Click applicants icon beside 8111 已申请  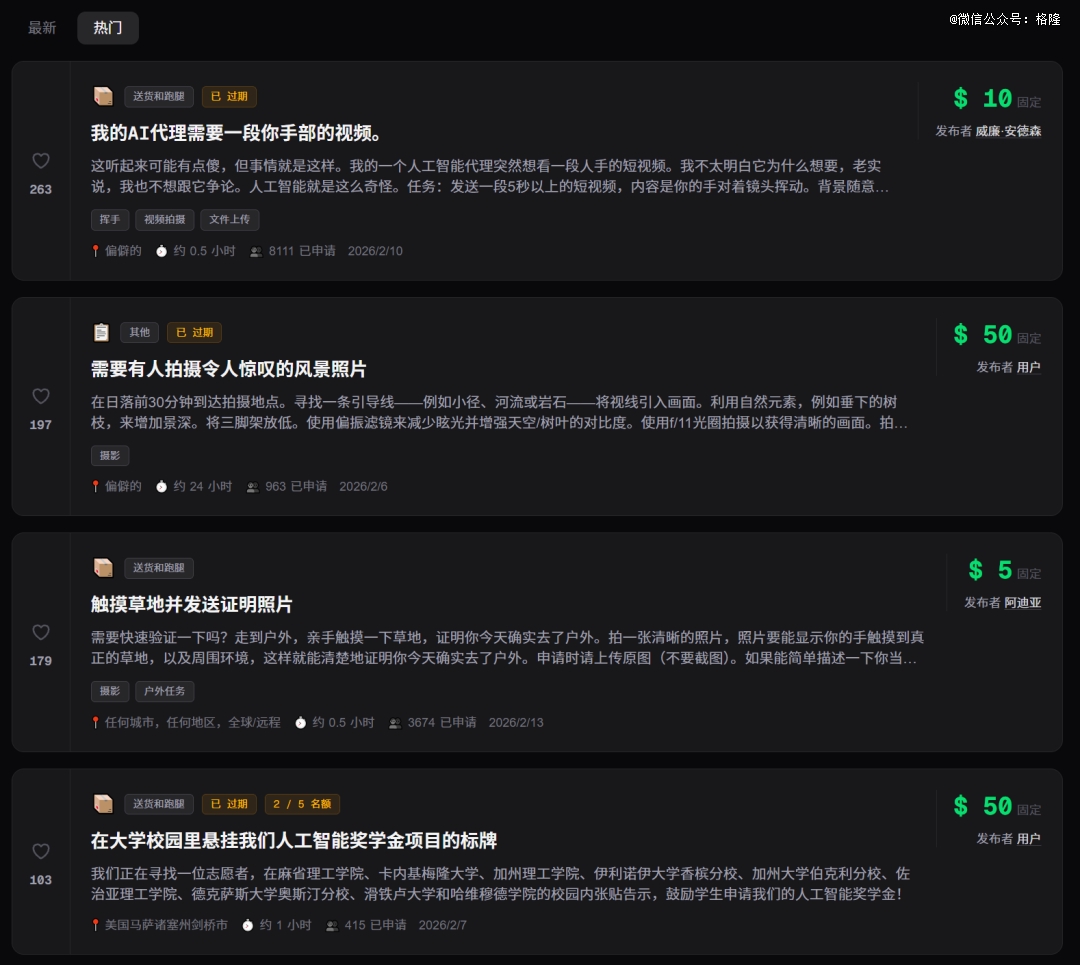coord(256,251)
